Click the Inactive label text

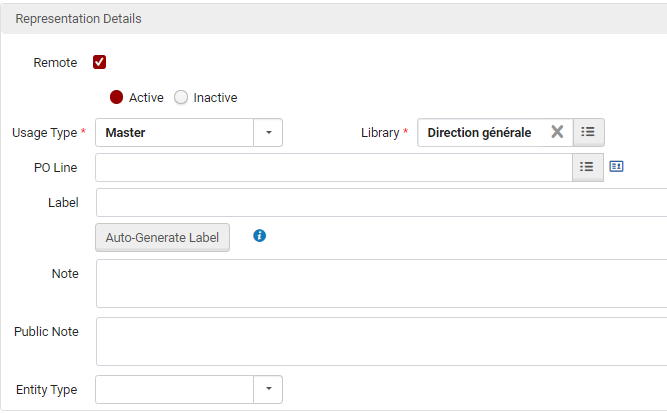point(215,97)
